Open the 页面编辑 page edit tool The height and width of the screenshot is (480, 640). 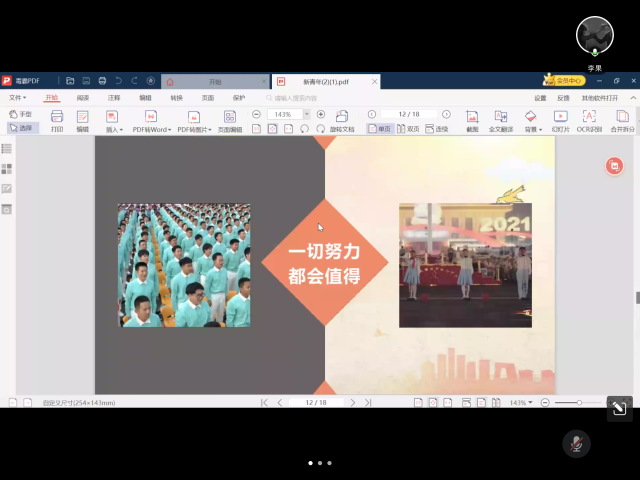click(230, 120)
